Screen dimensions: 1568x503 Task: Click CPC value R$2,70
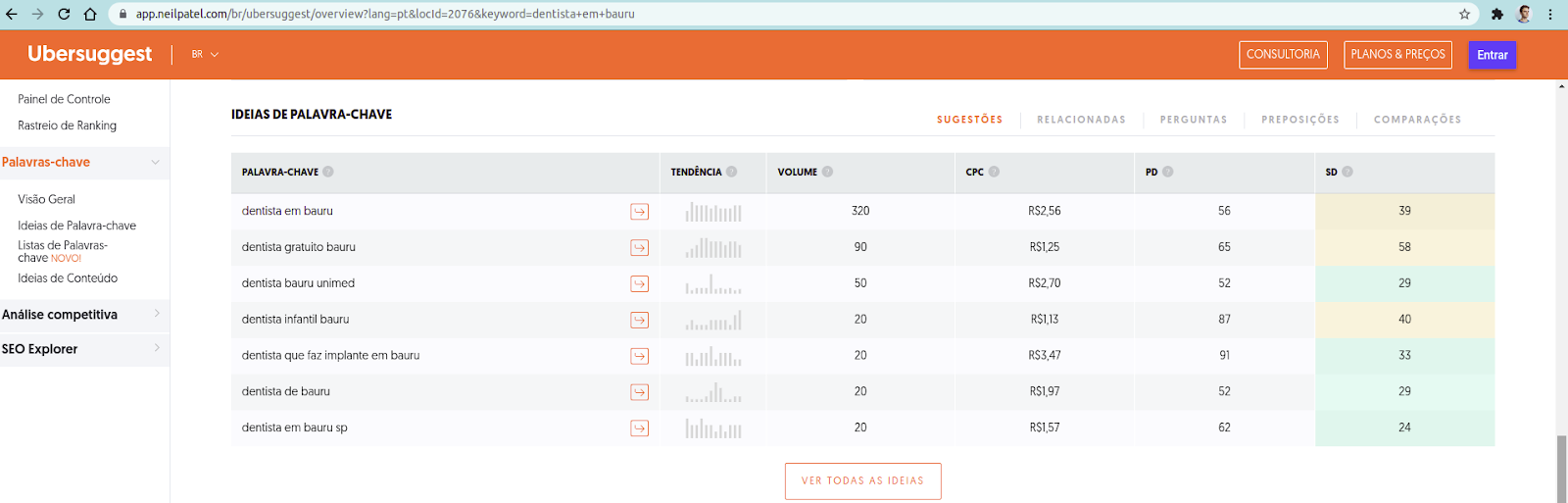(1044, 283)
